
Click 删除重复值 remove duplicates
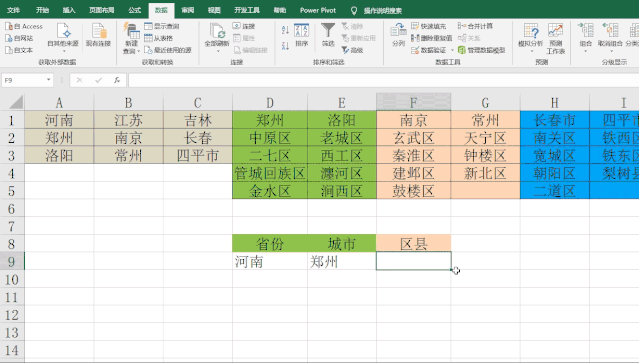(x=432, y=38)
